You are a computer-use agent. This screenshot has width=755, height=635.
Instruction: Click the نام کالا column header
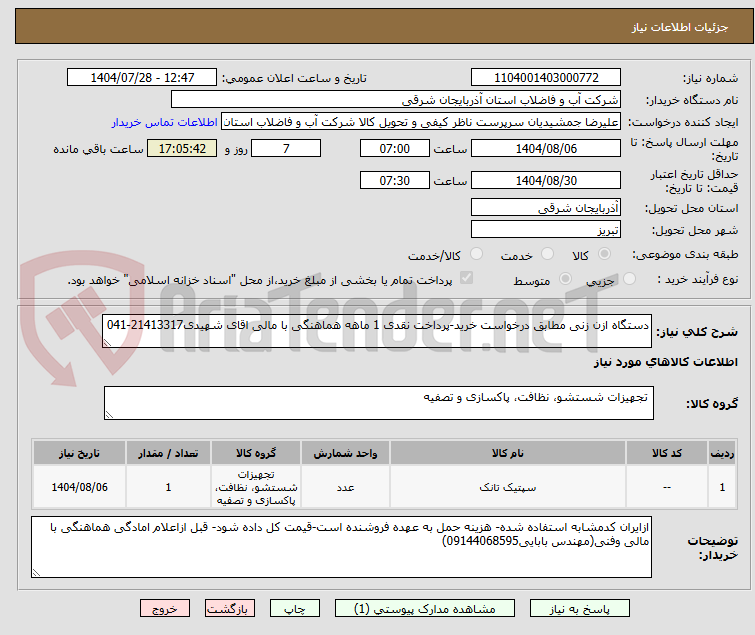508,453
